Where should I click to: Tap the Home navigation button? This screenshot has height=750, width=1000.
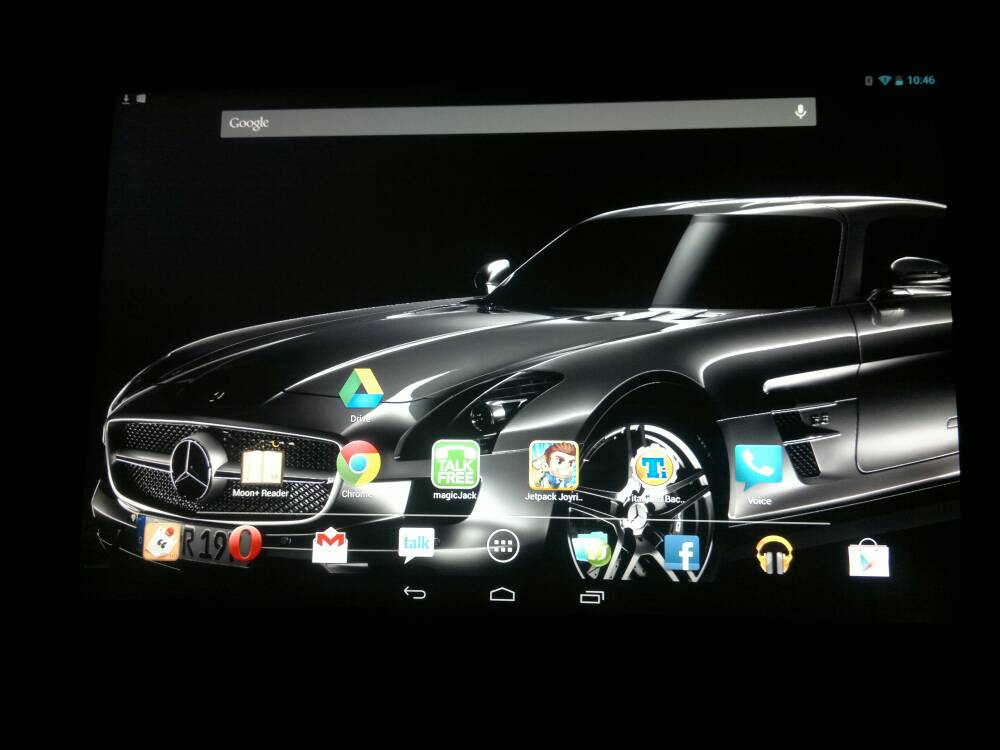point(503,594)
